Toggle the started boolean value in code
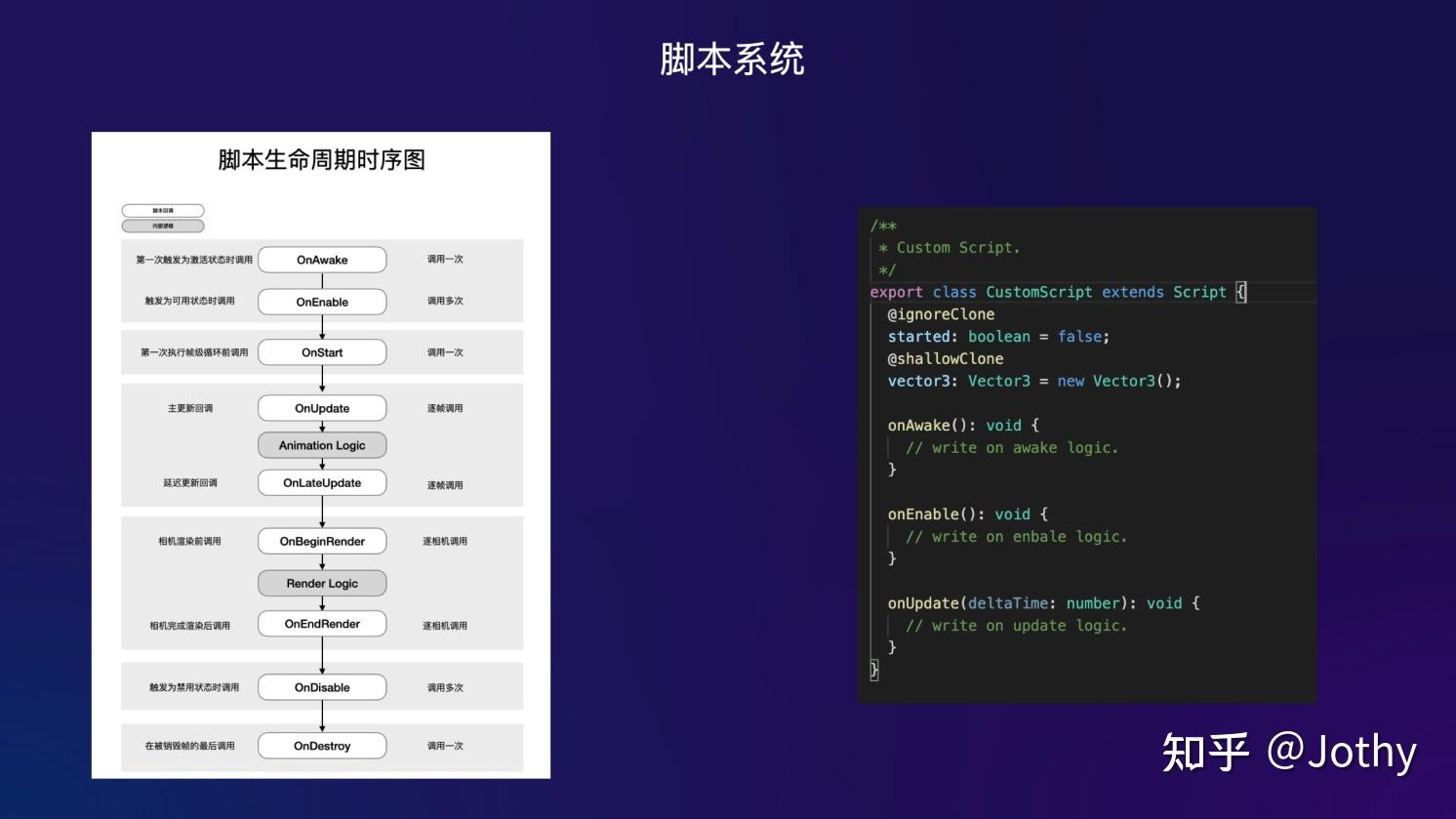 [x=1078, y=336]
